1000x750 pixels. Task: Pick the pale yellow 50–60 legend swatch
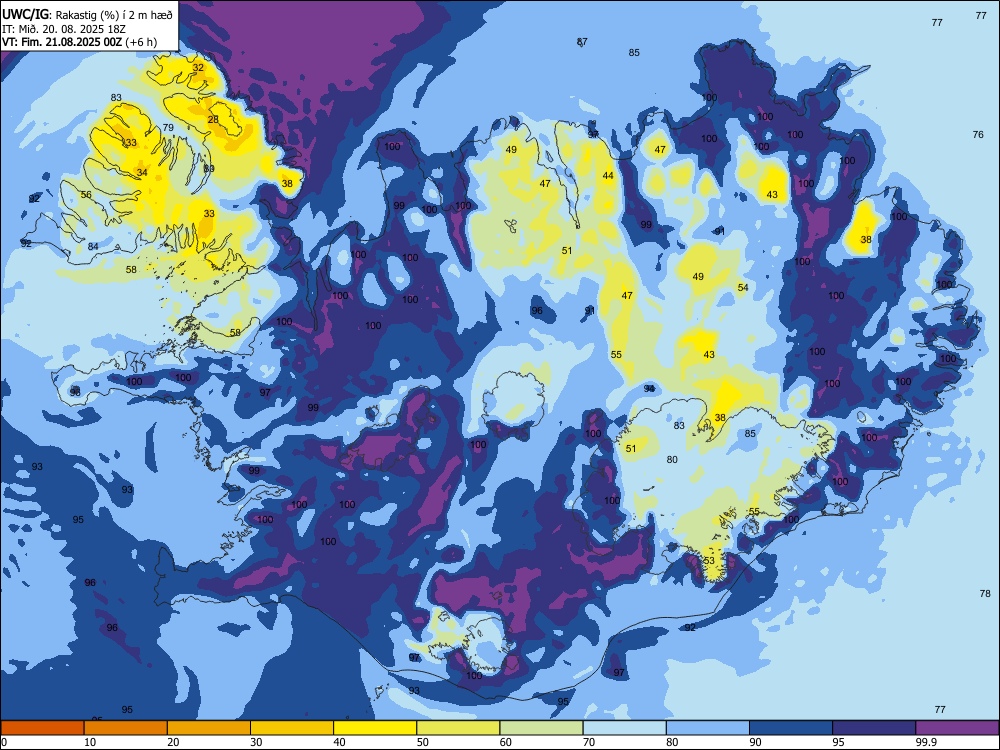pyautogui.click(x=458, y=728)
